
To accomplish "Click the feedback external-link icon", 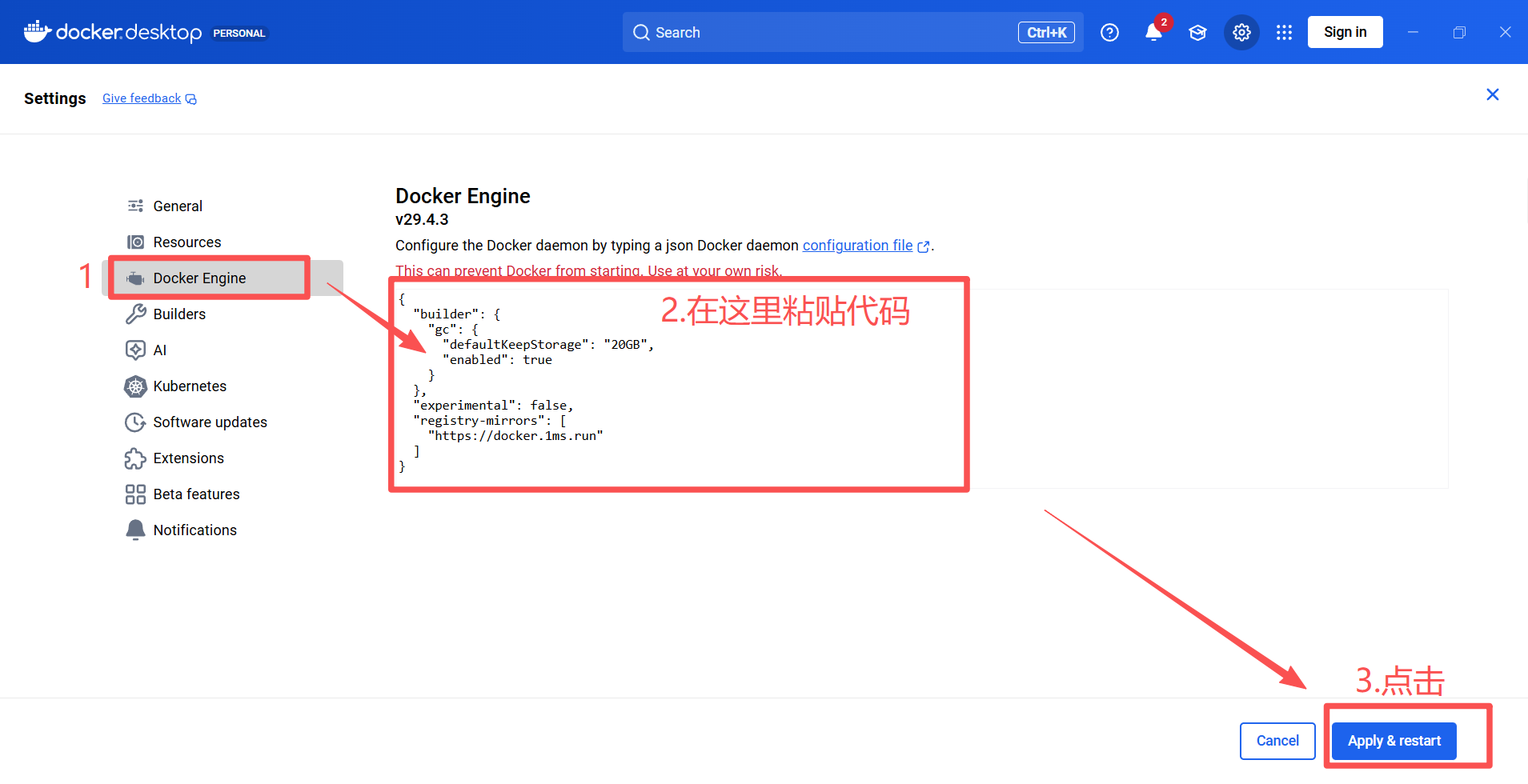I will point(190,99).
